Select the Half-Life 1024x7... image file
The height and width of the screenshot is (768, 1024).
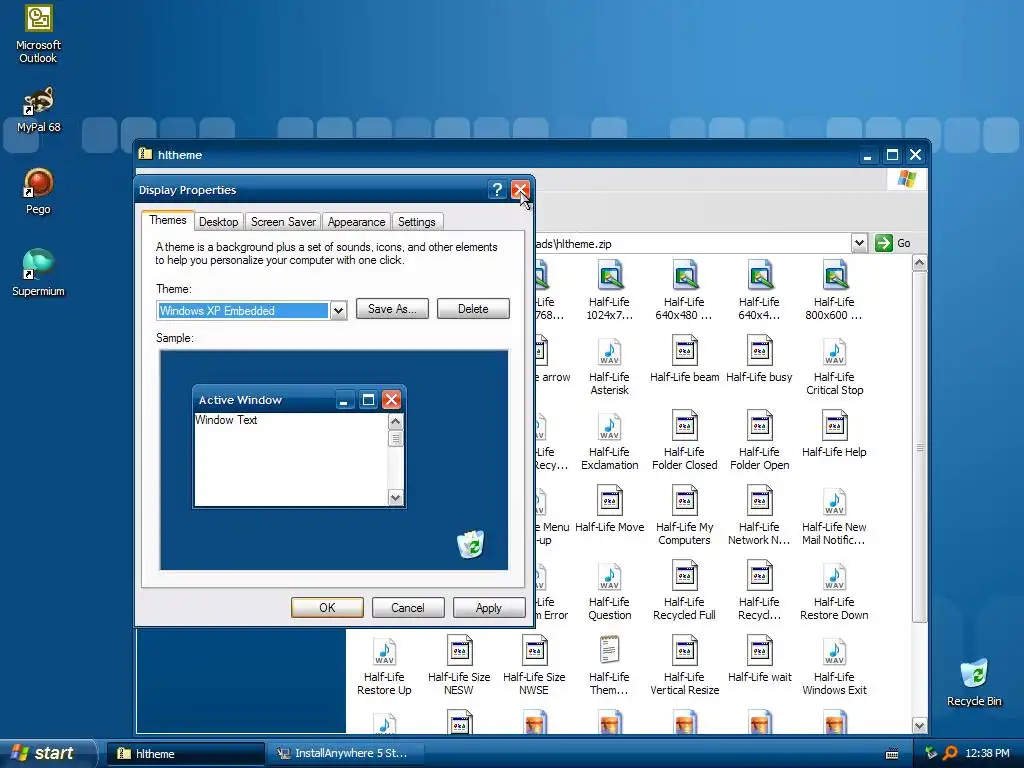coord(609,289)
